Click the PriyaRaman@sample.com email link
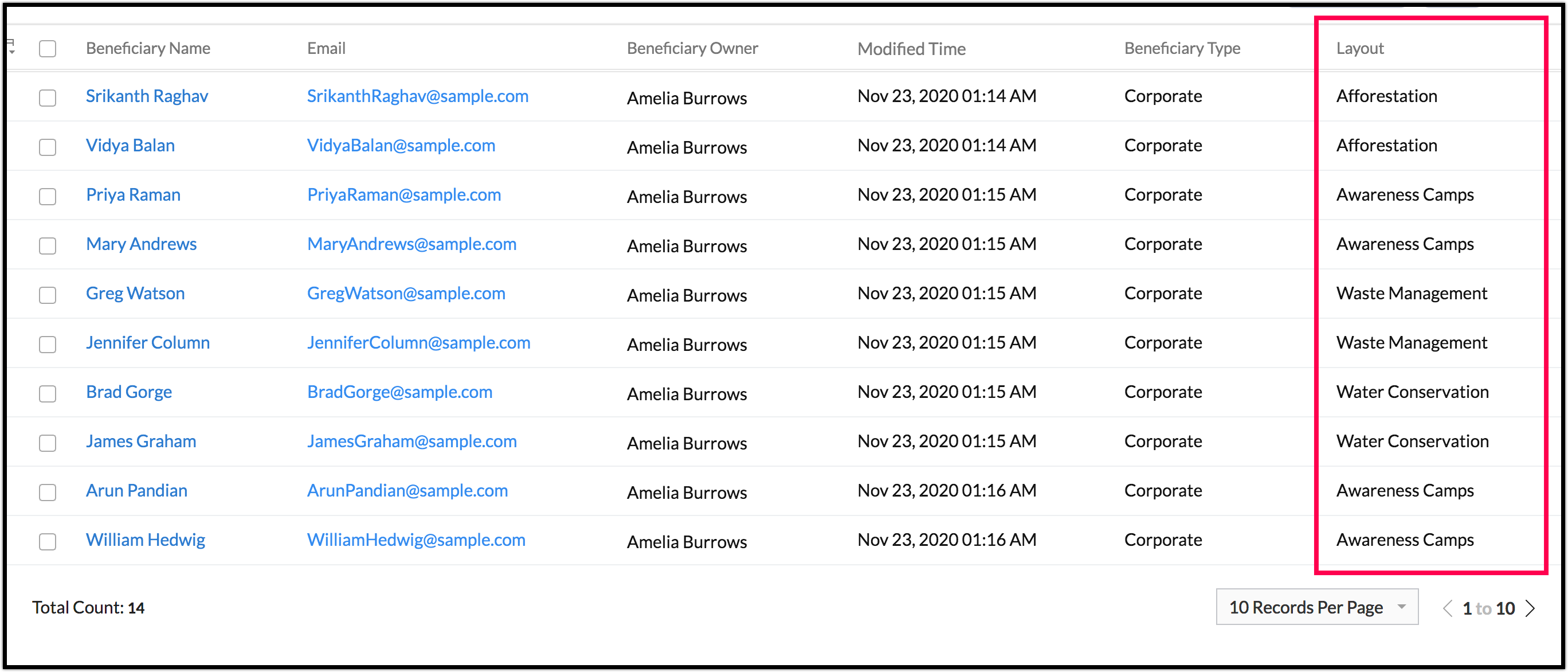1568x672 pixels. [403, 195]
